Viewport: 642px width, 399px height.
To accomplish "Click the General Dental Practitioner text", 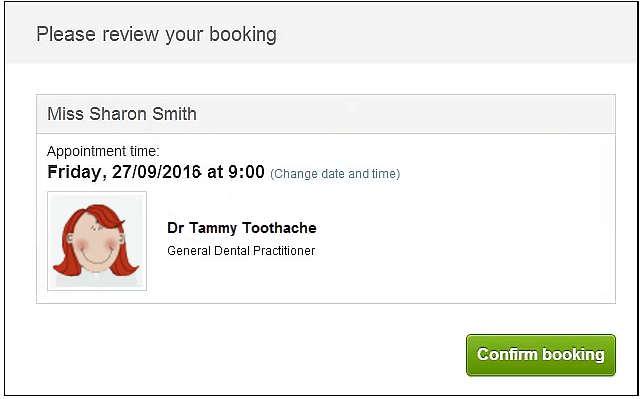I will coord(241,250).
